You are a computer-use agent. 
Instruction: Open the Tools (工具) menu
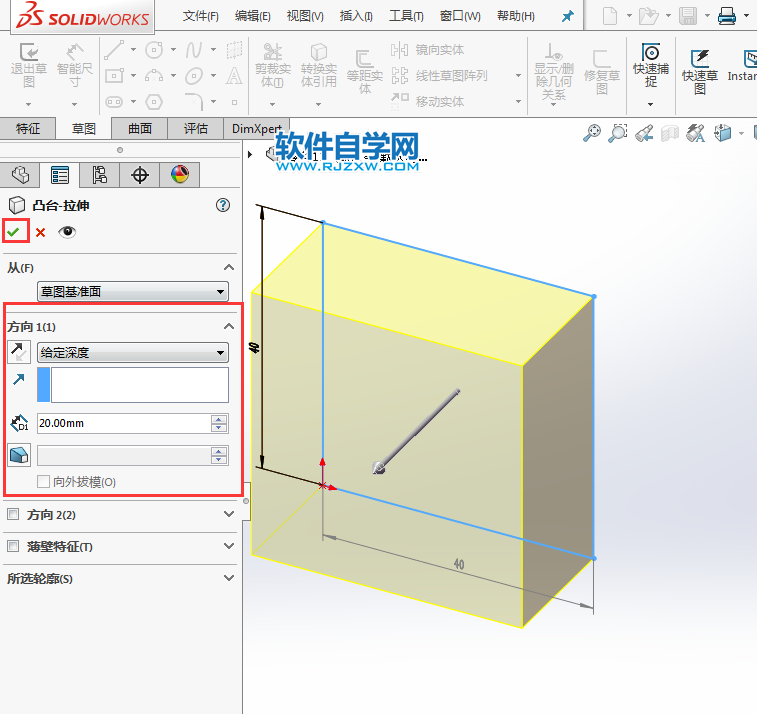406,16
